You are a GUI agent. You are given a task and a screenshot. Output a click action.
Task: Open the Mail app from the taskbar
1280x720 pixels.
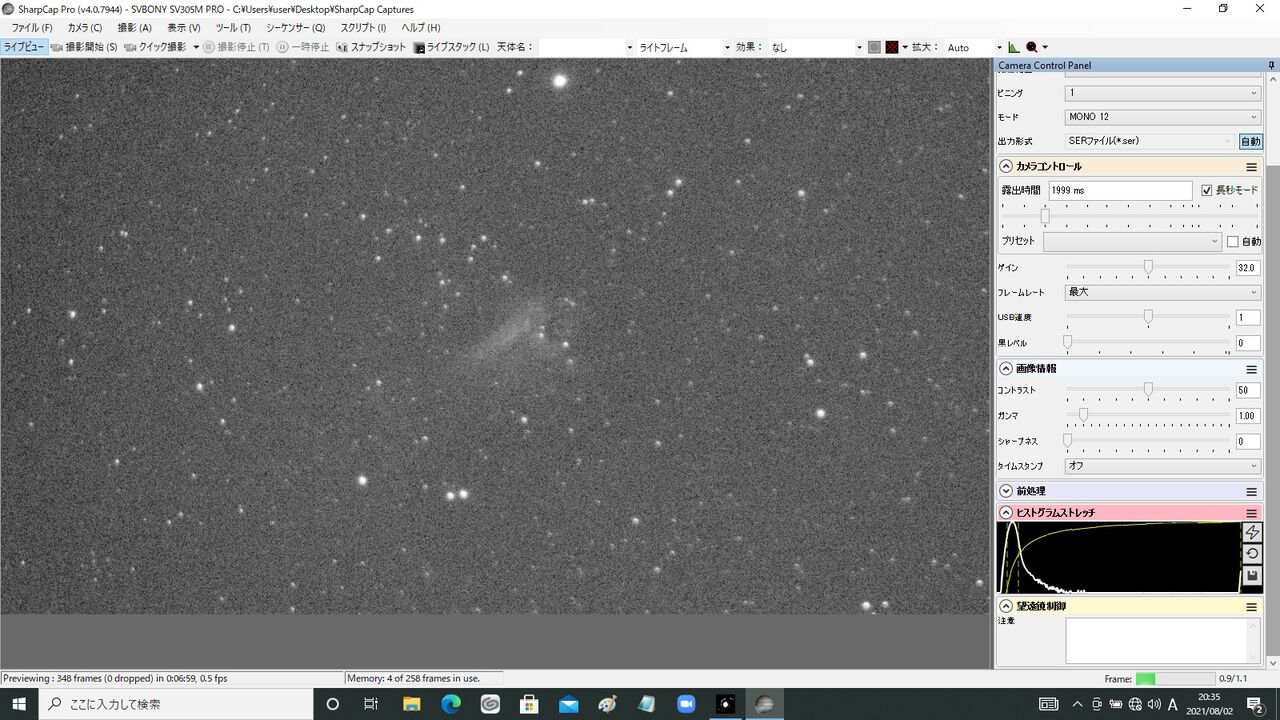point(568,704)
